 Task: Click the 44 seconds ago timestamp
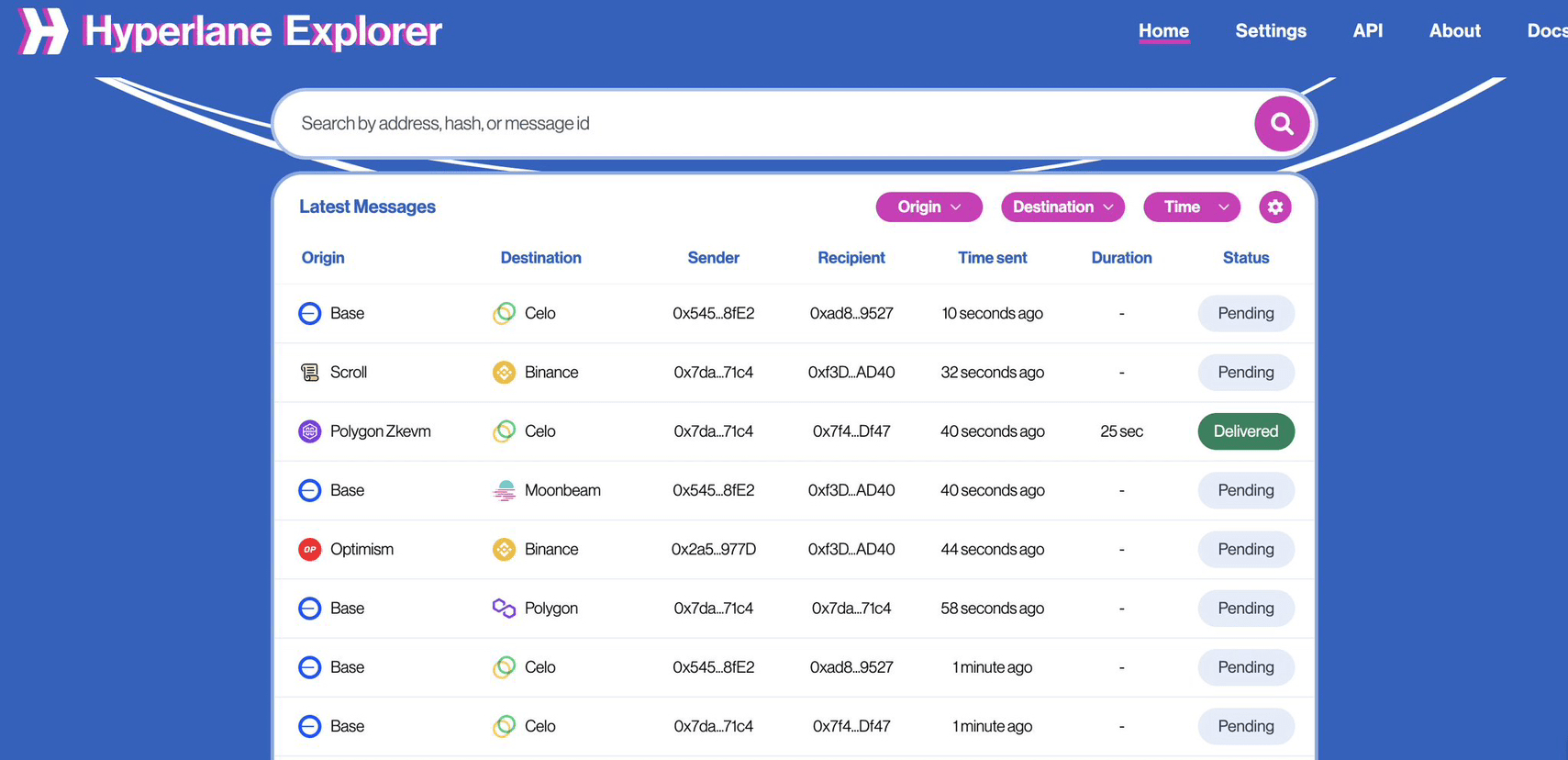(992, 550)
